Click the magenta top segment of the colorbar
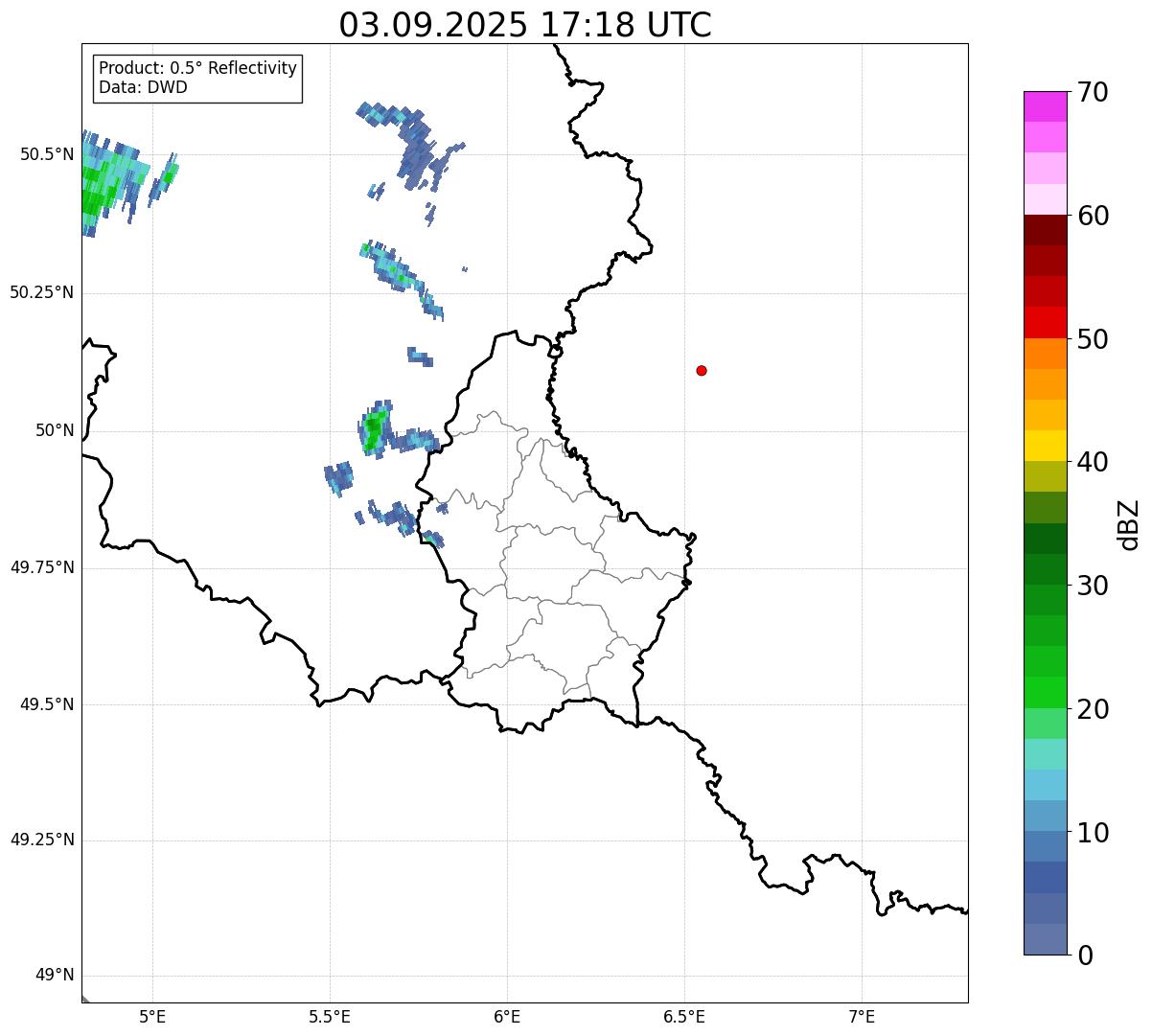1152x1036 pixels. coord(1046,106)
